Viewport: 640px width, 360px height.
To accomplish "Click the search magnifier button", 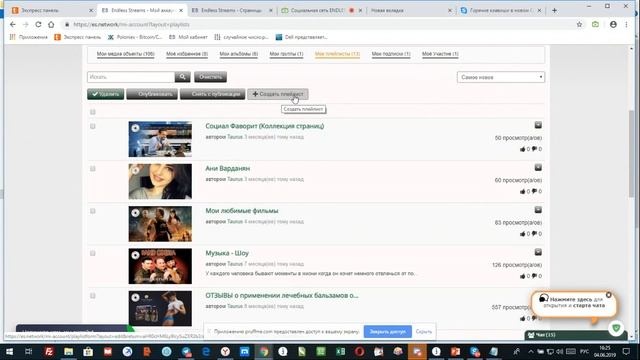I will pos(182,77).
